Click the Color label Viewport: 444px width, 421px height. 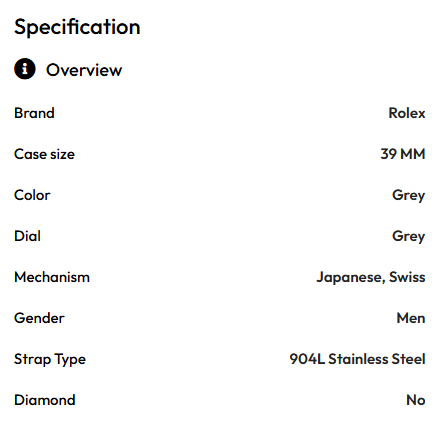point(32,195)
